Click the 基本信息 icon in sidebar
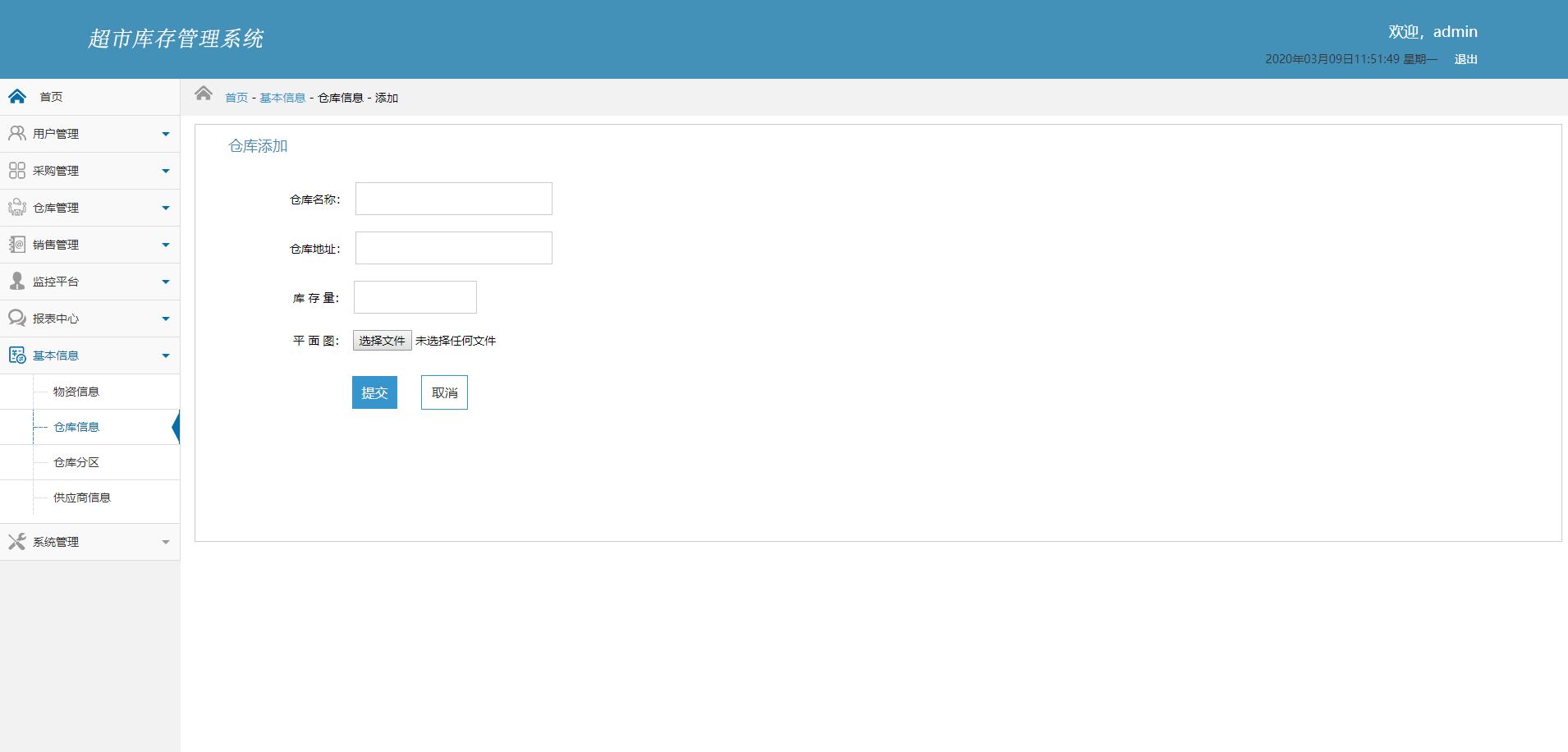 click(17, 355)
